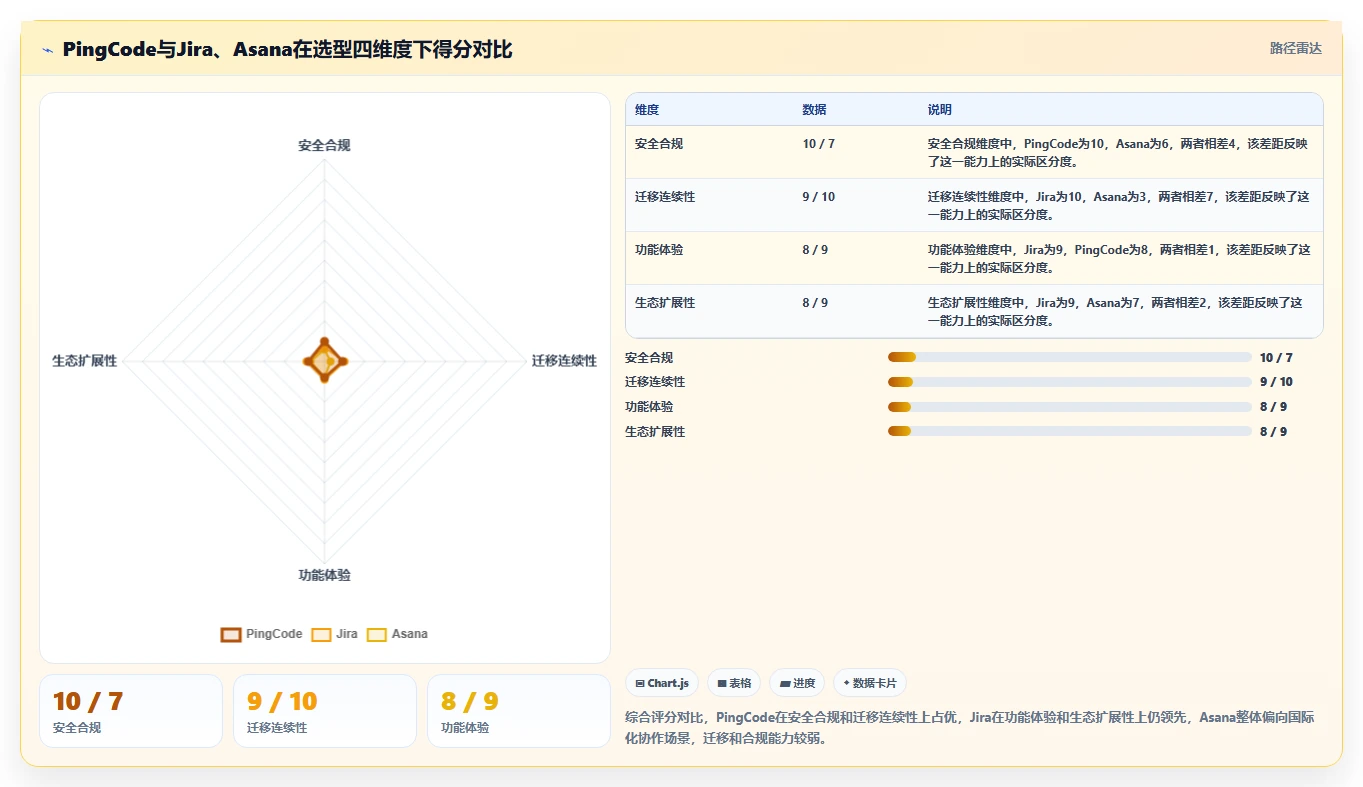
Task: Click the 10 / 7 value in table
Action: [x=818, y=144]
